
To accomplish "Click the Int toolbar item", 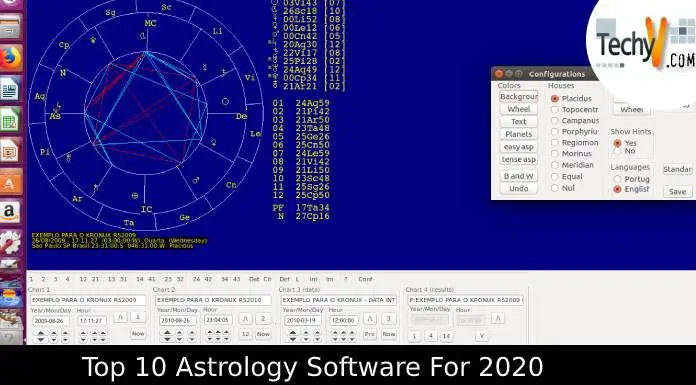I will click(313, 279).
